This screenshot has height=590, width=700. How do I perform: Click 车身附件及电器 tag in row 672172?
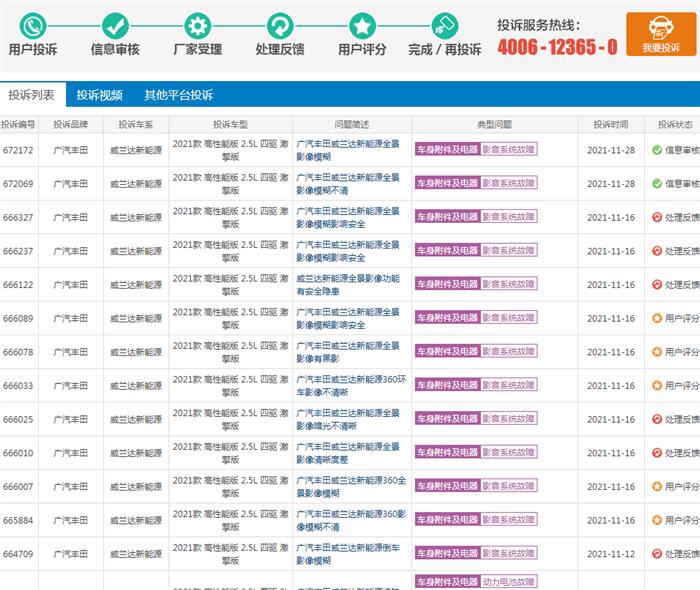[x=447, y=150]
